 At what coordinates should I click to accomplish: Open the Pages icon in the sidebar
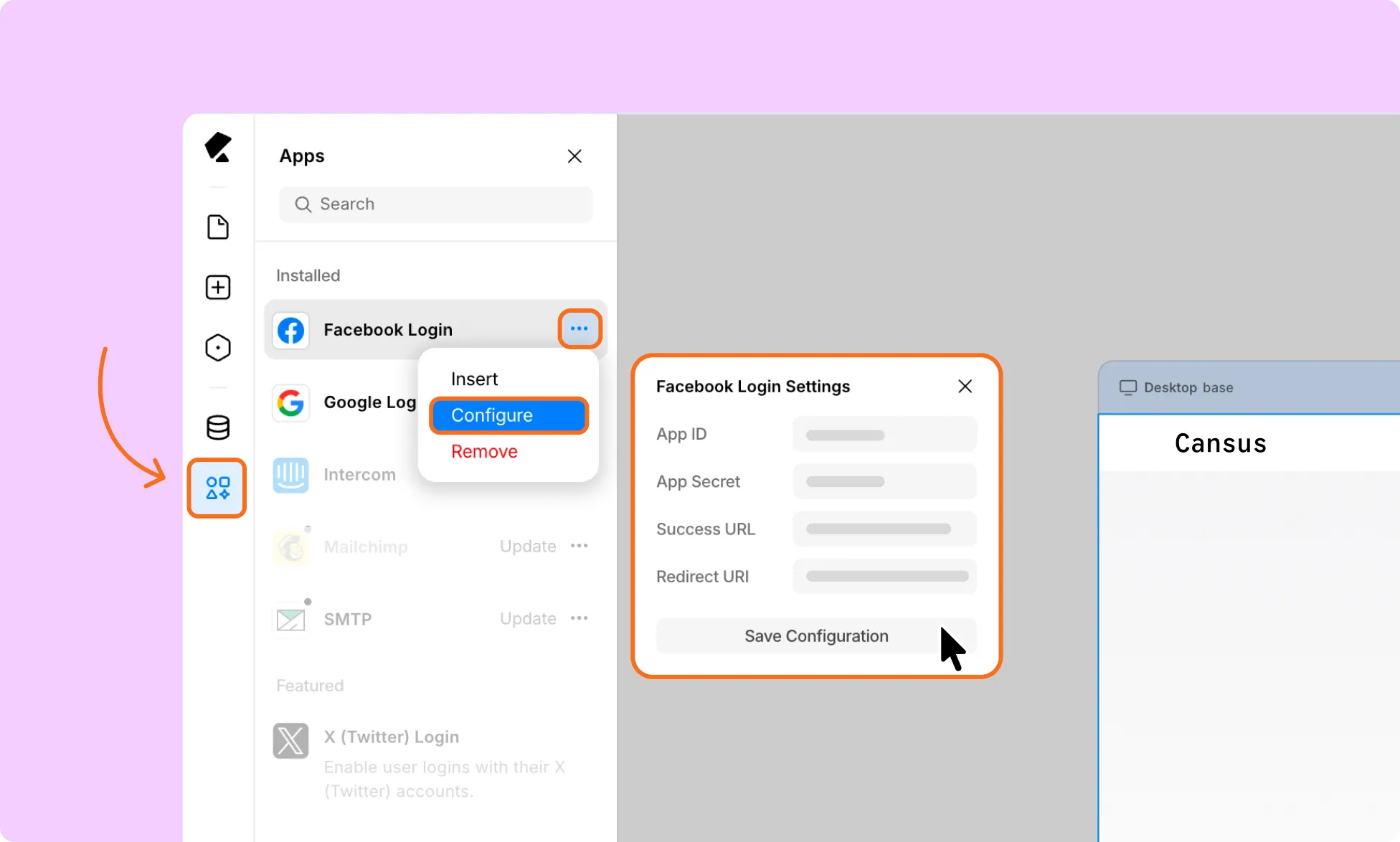218,227
